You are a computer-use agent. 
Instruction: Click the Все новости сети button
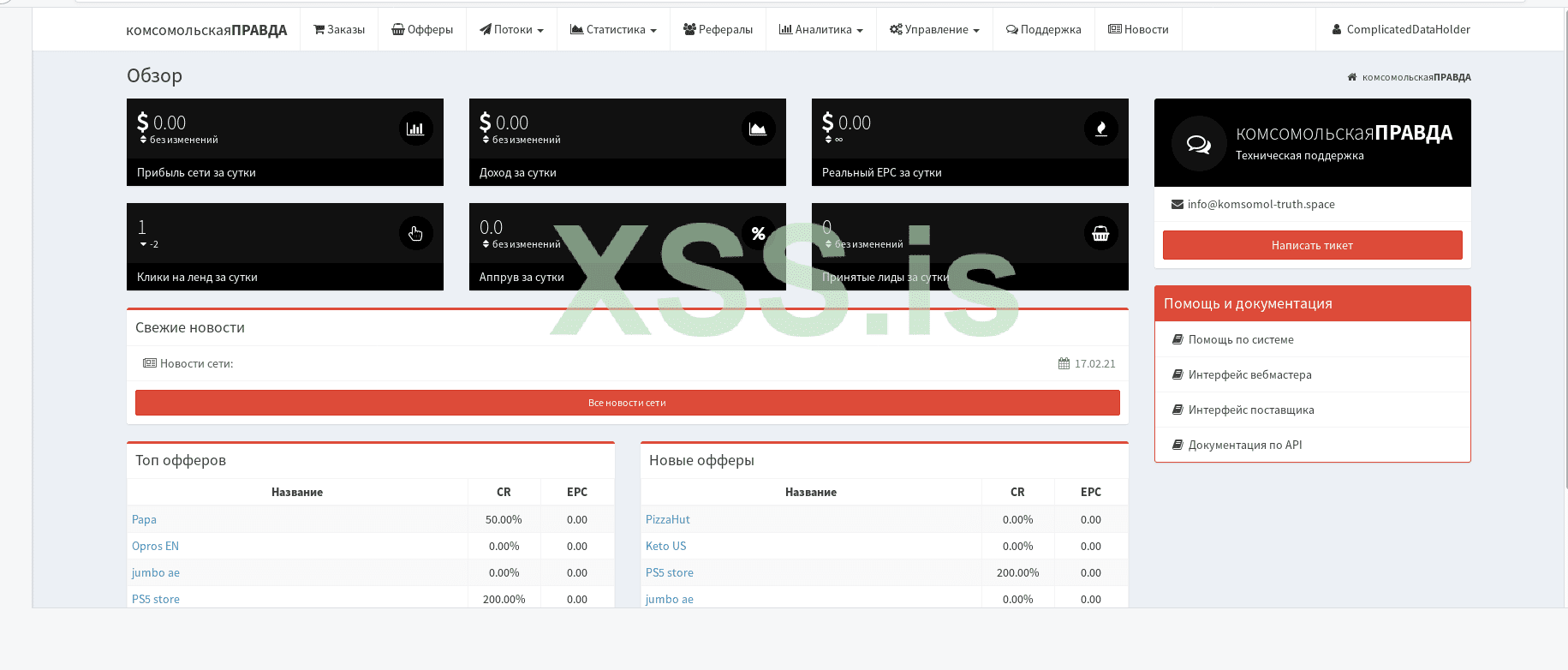[627, 403]
